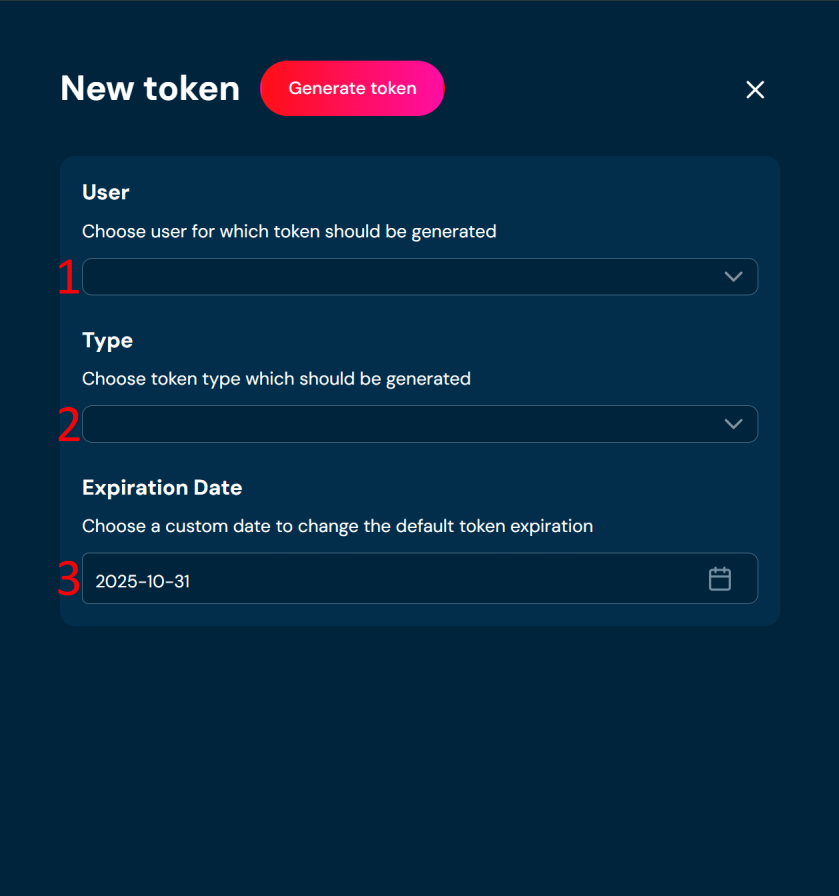Close the New token dialog

coord(755,90)
